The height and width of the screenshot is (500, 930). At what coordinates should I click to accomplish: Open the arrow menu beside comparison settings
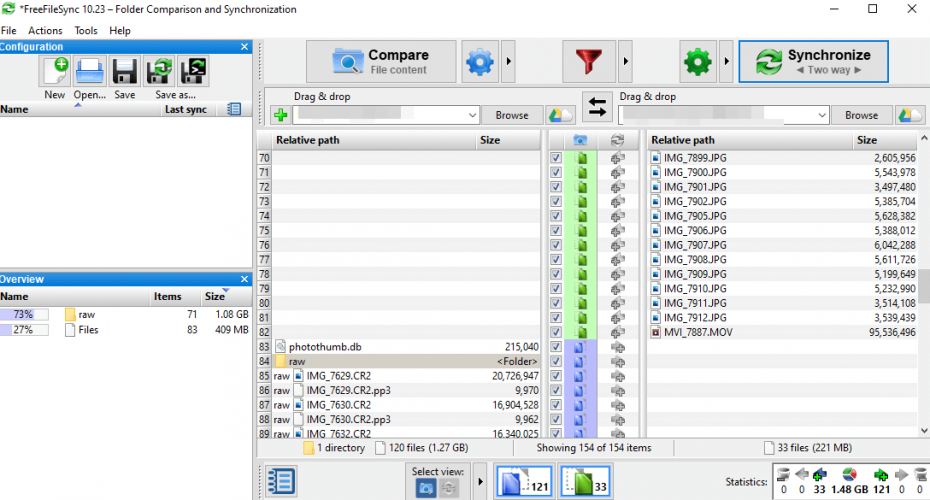(508, 62)
